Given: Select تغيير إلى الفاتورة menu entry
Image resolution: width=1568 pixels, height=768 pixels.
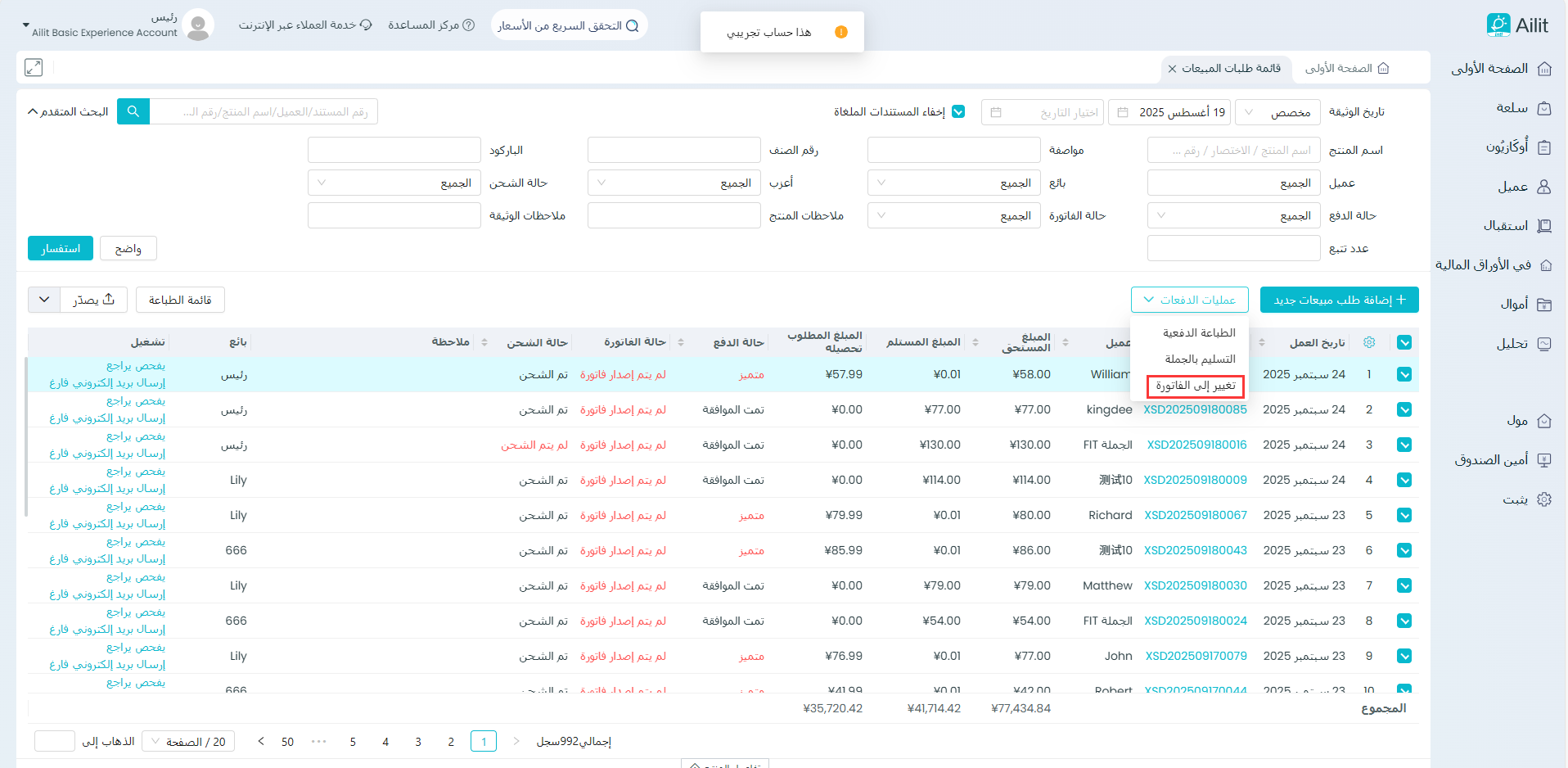Looking at the screenshot, I should (x=1195, y=386).
